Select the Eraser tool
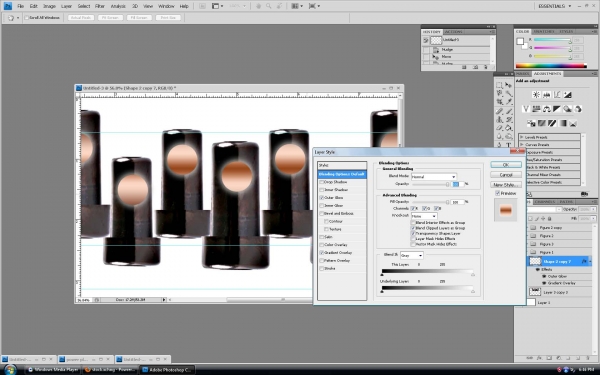This screenshot has height=375, width=600. click(499, 128)
